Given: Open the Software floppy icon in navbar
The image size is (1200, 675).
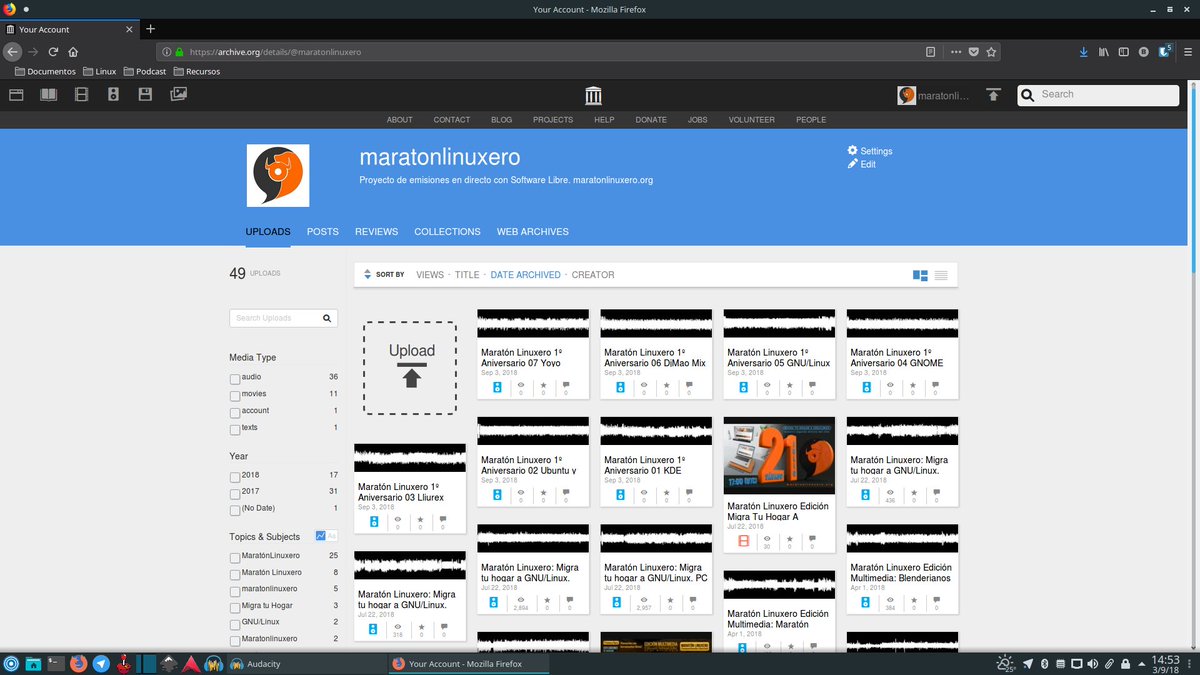Looking at the screenshot, I should pyautogui.click(x=145, y=95).
